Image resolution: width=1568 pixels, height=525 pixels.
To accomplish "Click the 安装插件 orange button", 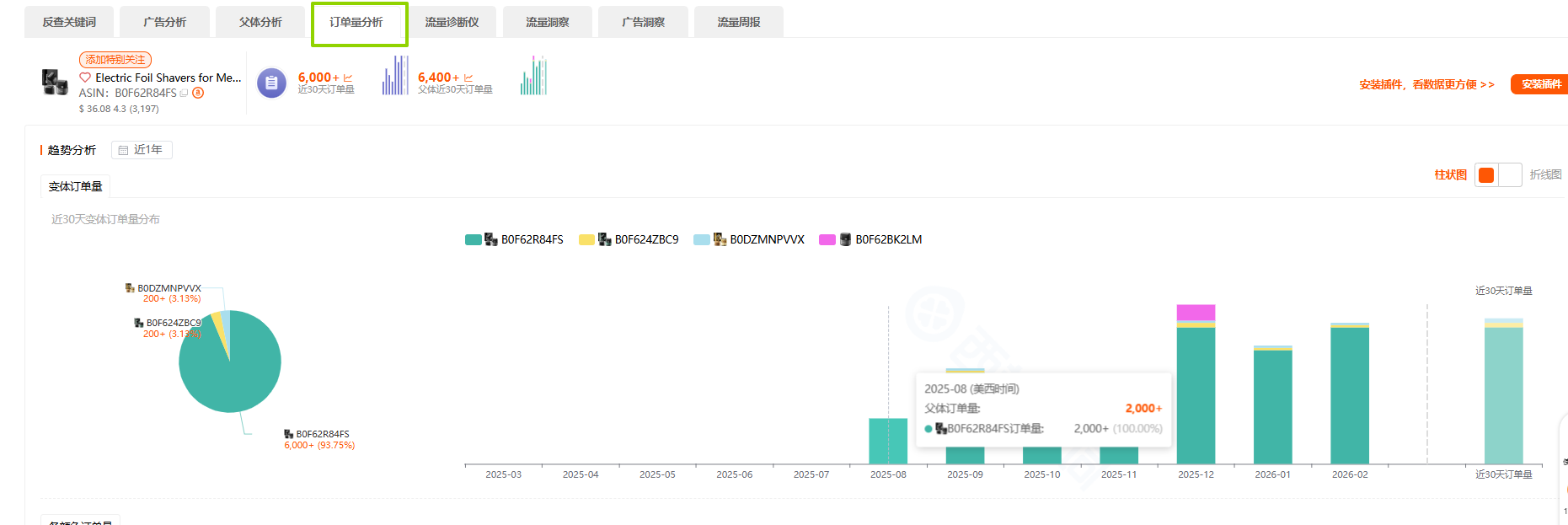I will pos(1540,84).
